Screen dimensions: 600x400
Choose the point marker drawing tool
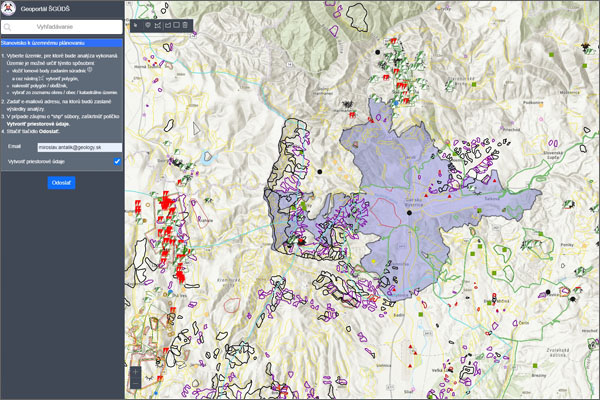(x=149, y=24)
